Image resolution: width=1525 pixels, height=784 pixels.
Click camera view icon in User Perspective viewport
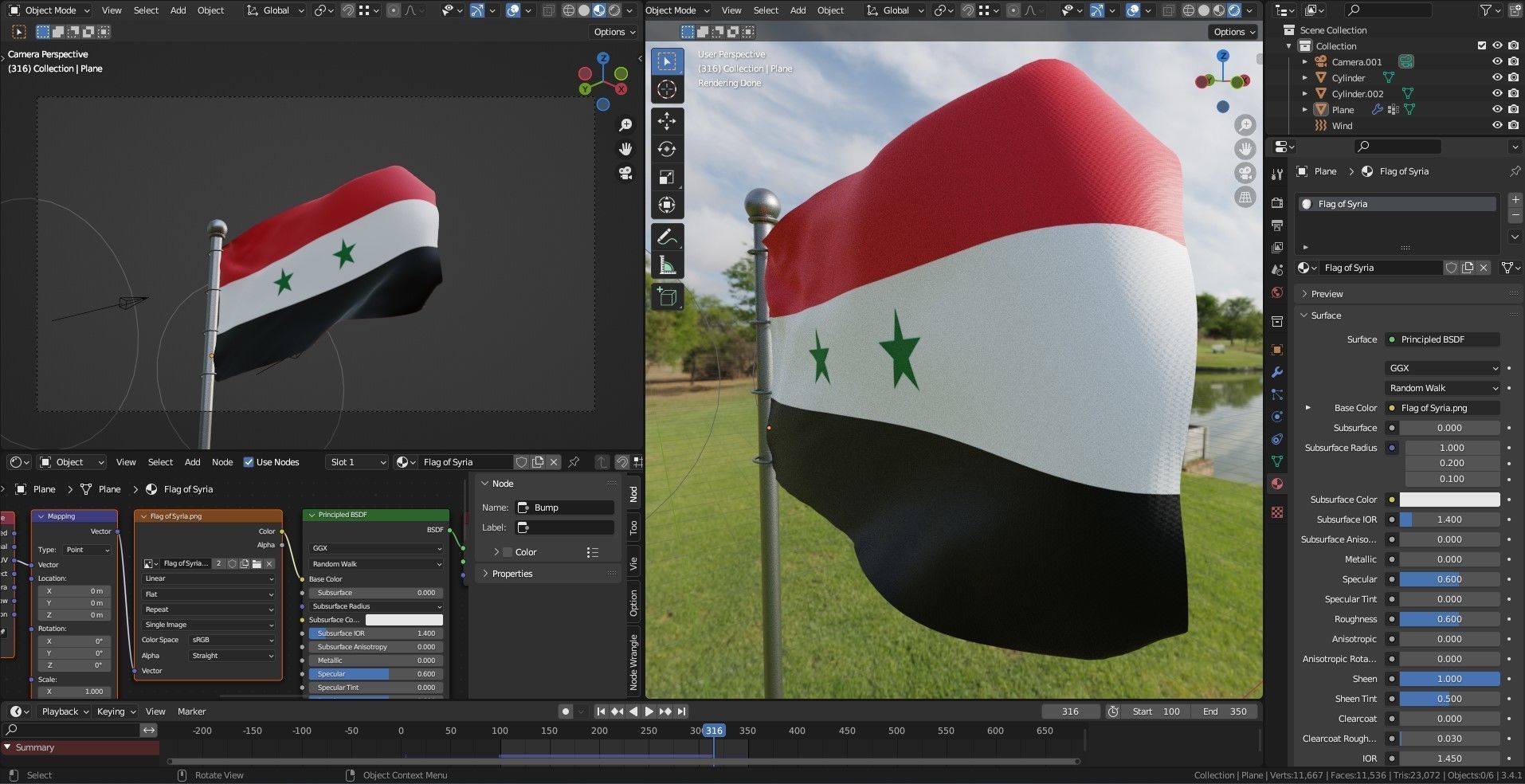[x=1245, y=173]
